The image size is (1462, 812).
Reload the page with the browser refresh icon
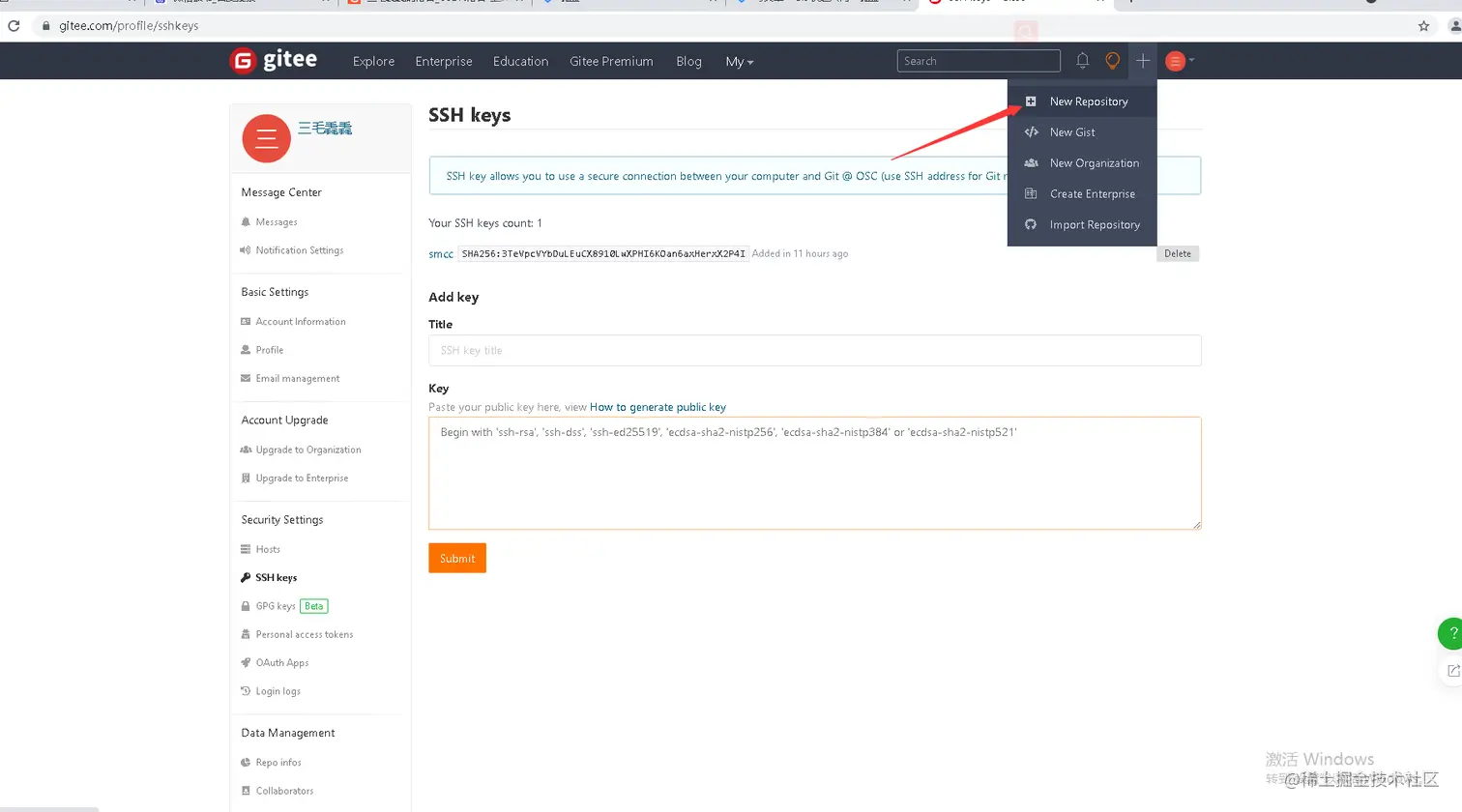click(14, 26)
